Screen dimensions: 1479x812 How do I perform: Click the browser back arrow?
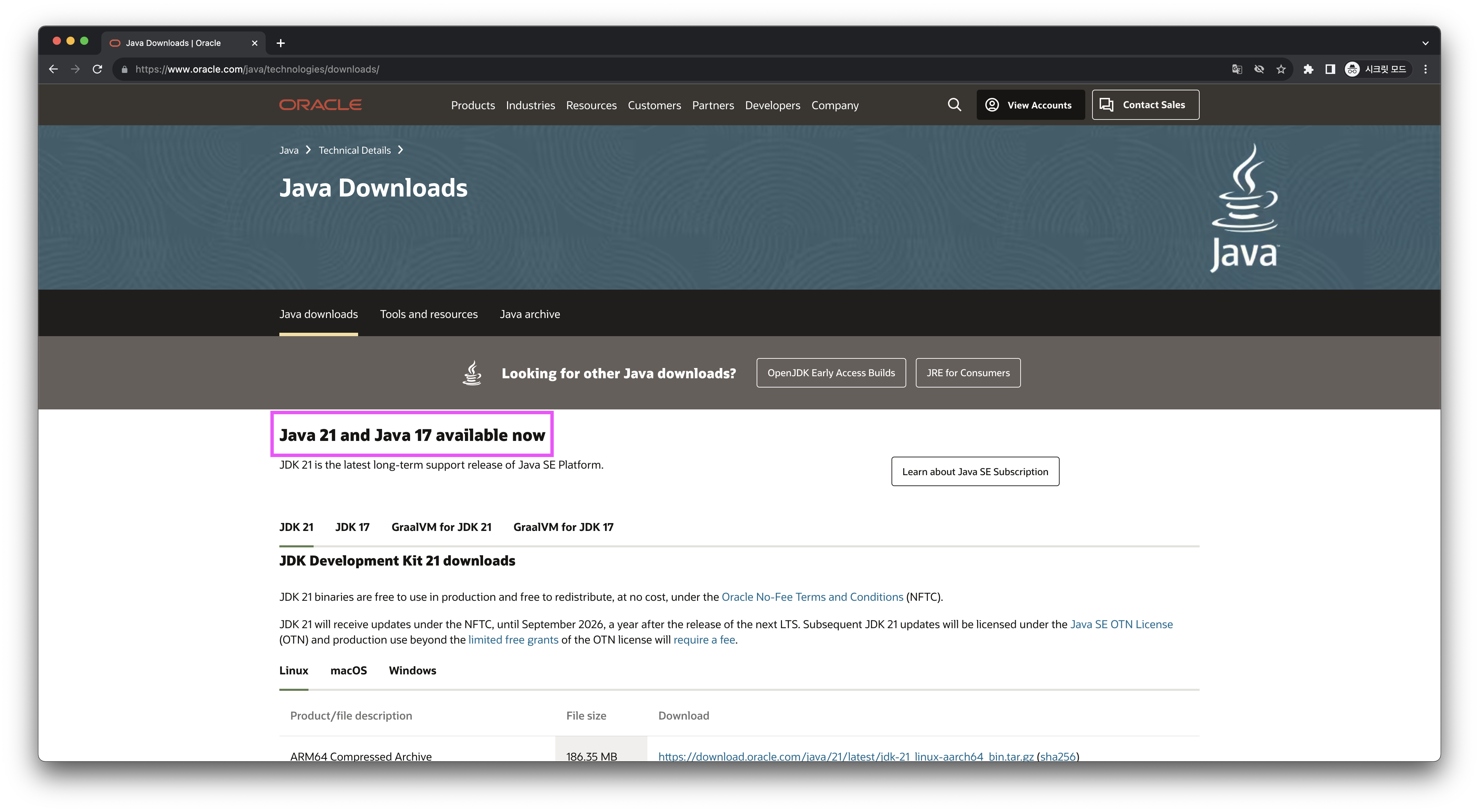click(53, 69)
